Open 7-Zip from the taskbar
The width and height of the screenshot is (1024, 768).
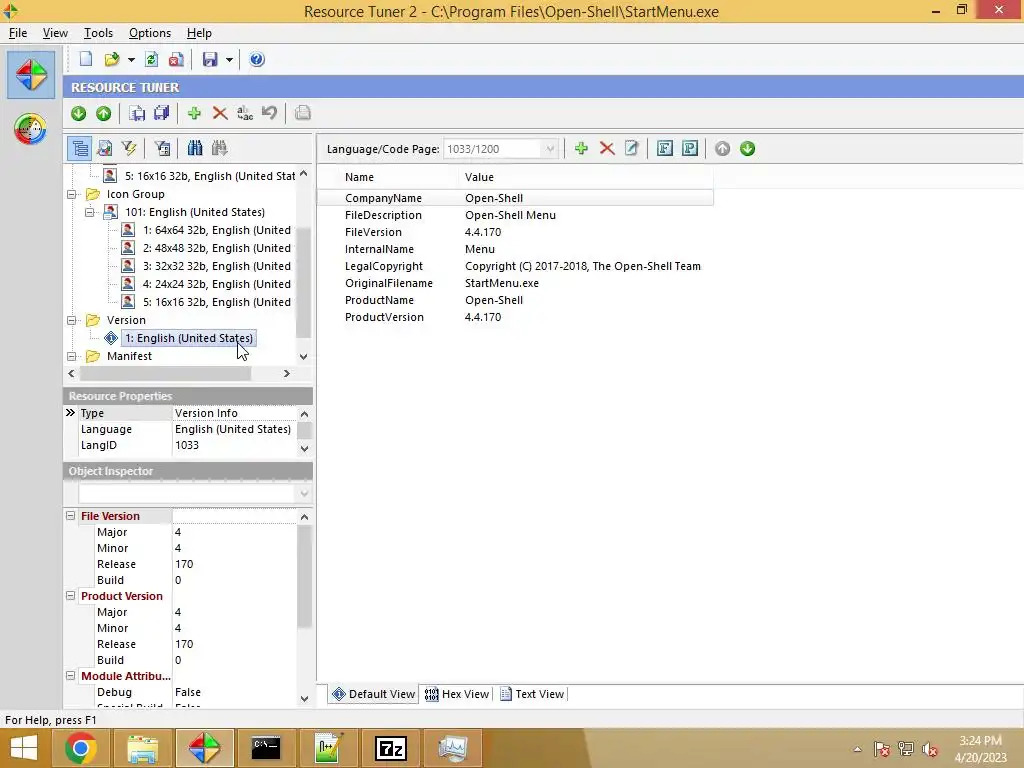click(391, 748)
